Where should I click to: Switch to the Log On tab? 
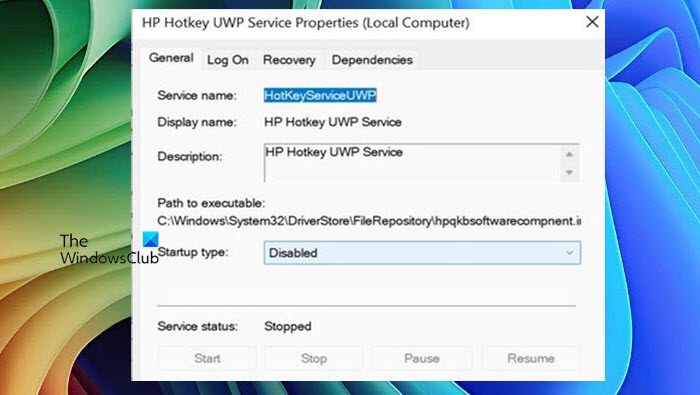pyautogui.click(x=228, y=60)
